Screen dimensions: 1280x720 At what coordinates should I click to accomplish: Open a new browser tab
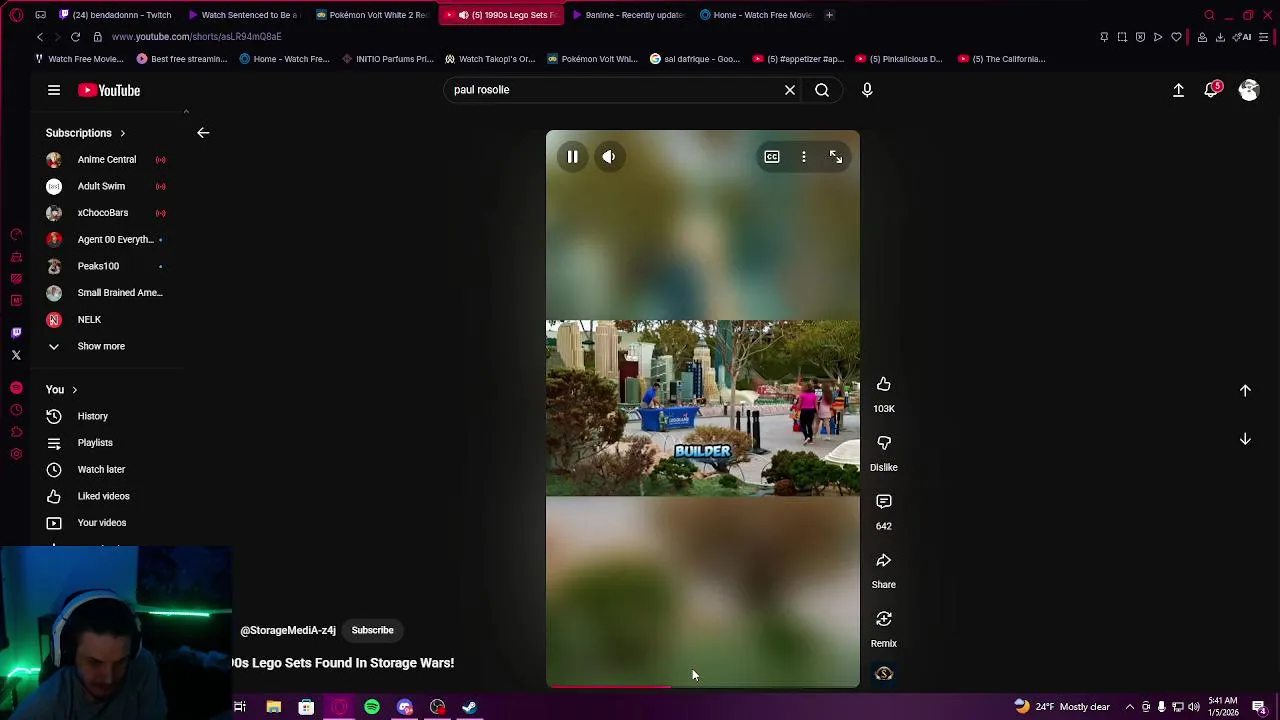pos(829,15)
